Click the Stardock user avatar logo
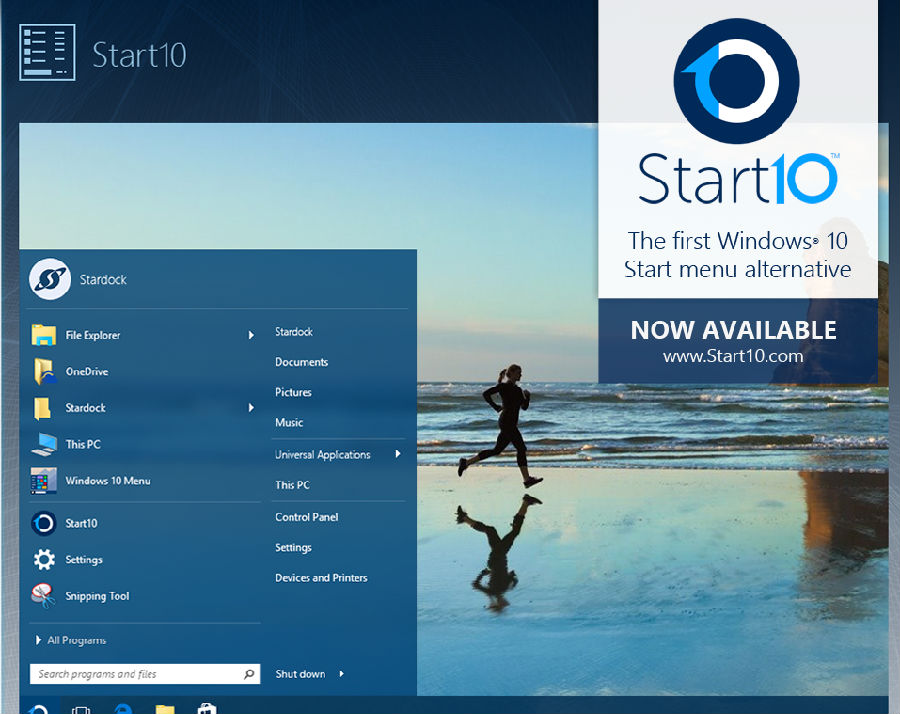 tap(50, 280)
